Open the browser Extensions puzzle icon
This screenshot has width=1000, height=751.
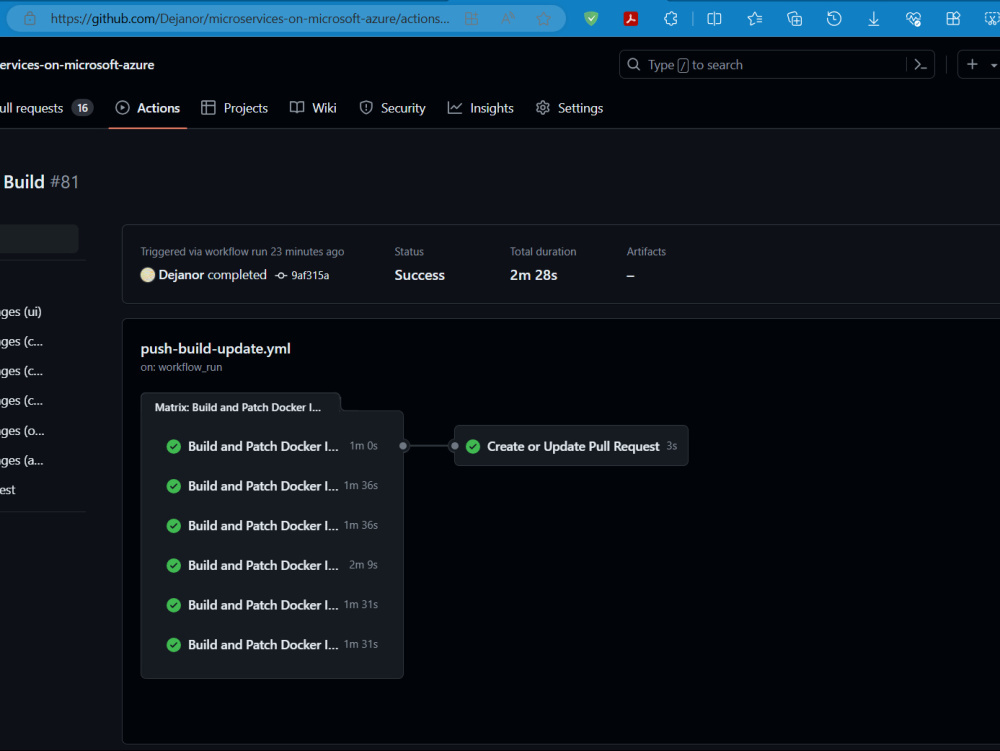[671, 18]
